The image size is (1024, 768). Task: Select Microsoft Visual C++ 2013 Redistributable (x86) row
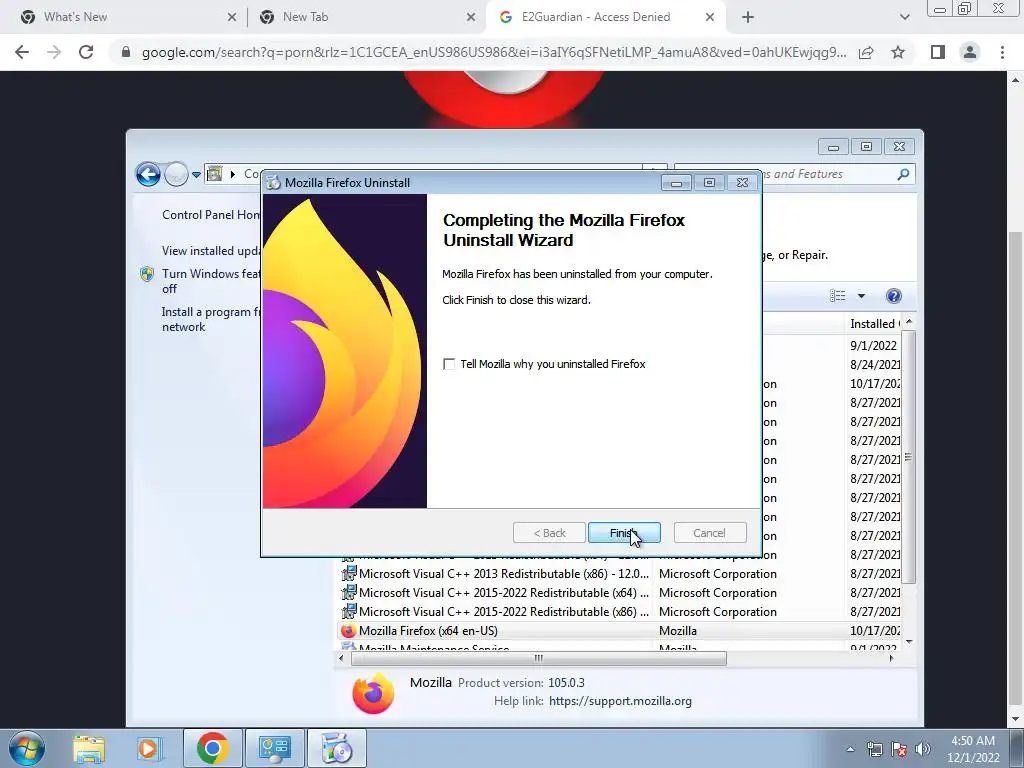pyautogui.click(x=620, y=574)
